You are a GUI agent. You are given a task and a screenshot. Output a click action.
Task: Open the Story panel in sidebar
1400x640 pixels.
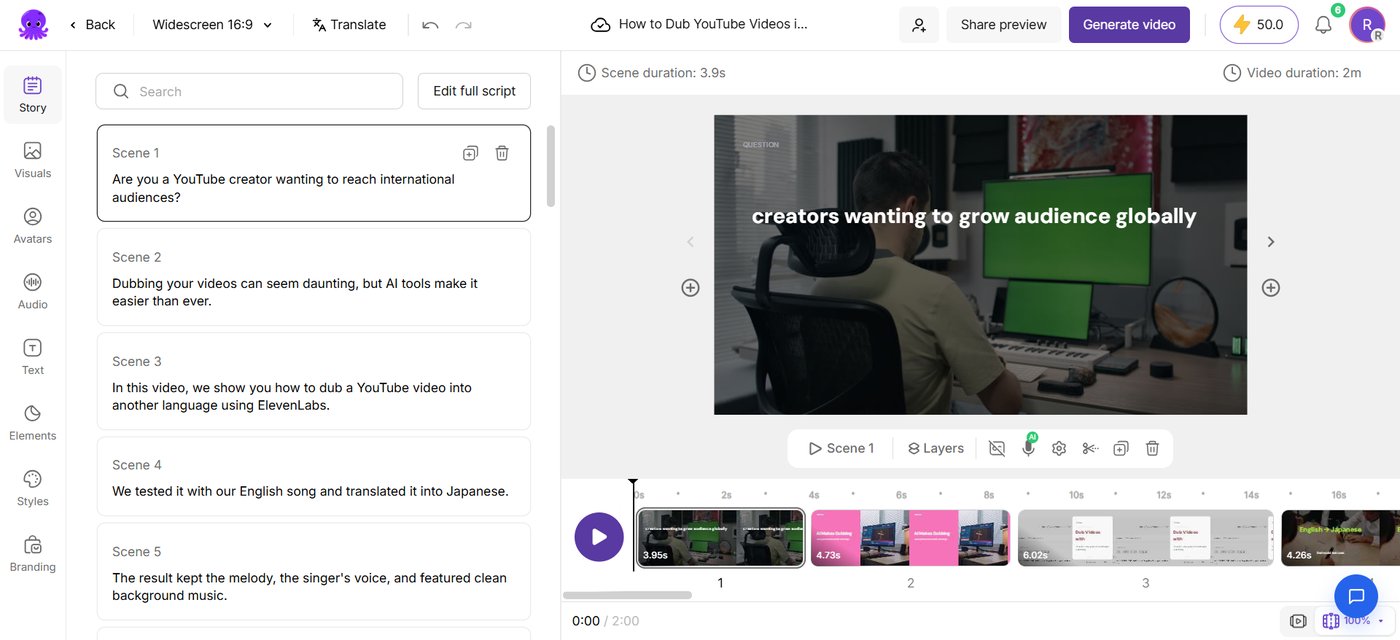click(33, 95)
